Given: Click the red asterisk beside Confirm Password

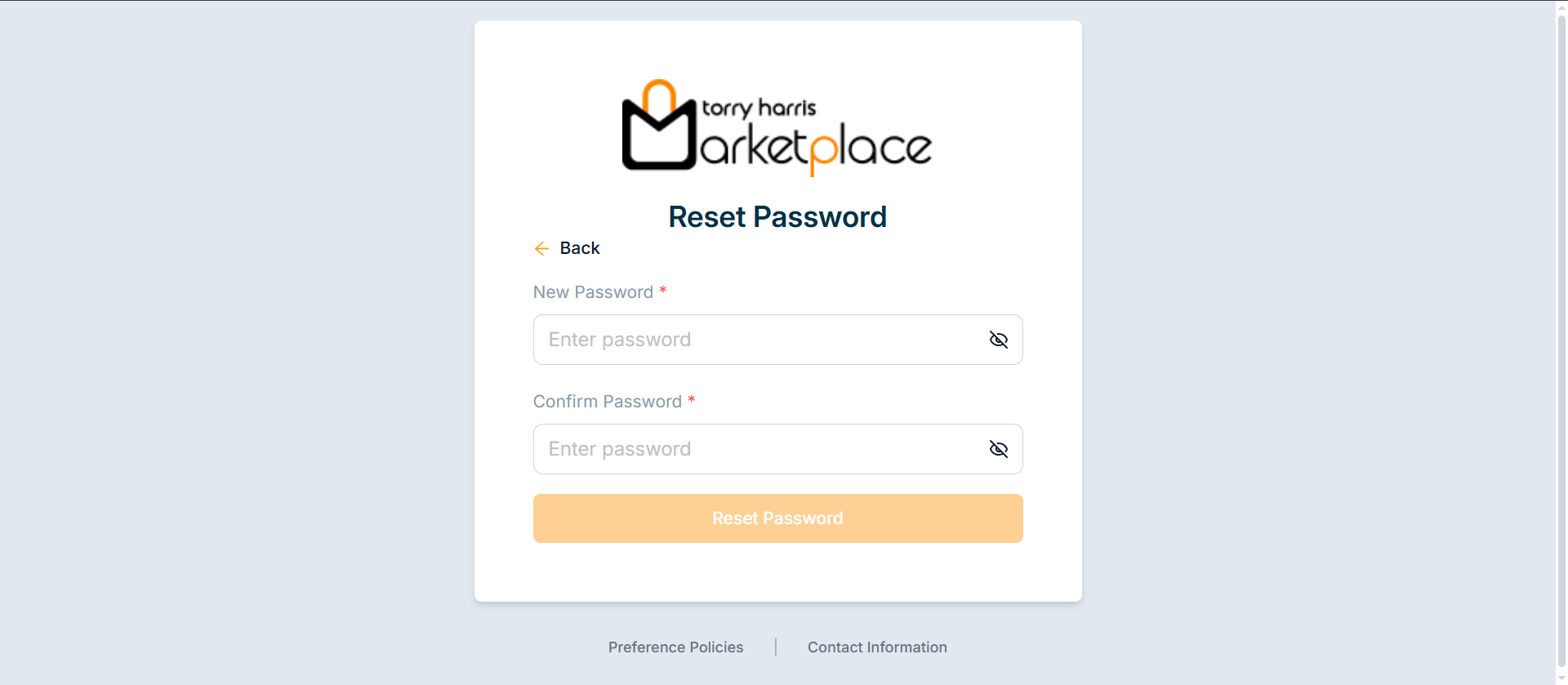Looking at the screenshot, I should coord(691,400).
